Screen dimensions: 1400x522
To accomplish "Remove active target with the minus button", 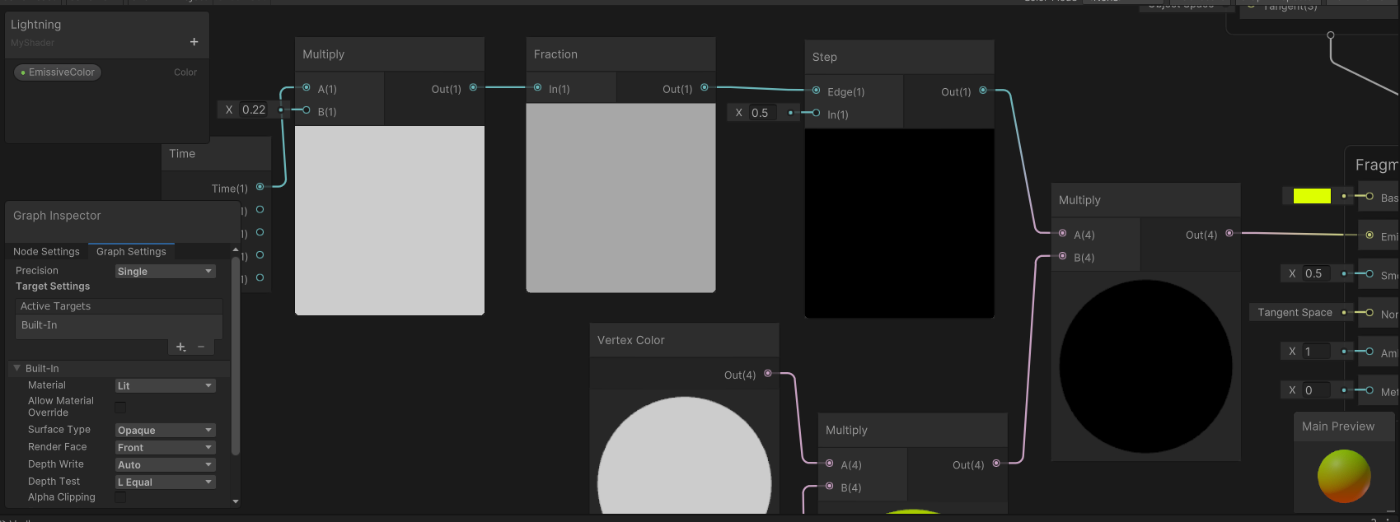I will coord(200,347).
